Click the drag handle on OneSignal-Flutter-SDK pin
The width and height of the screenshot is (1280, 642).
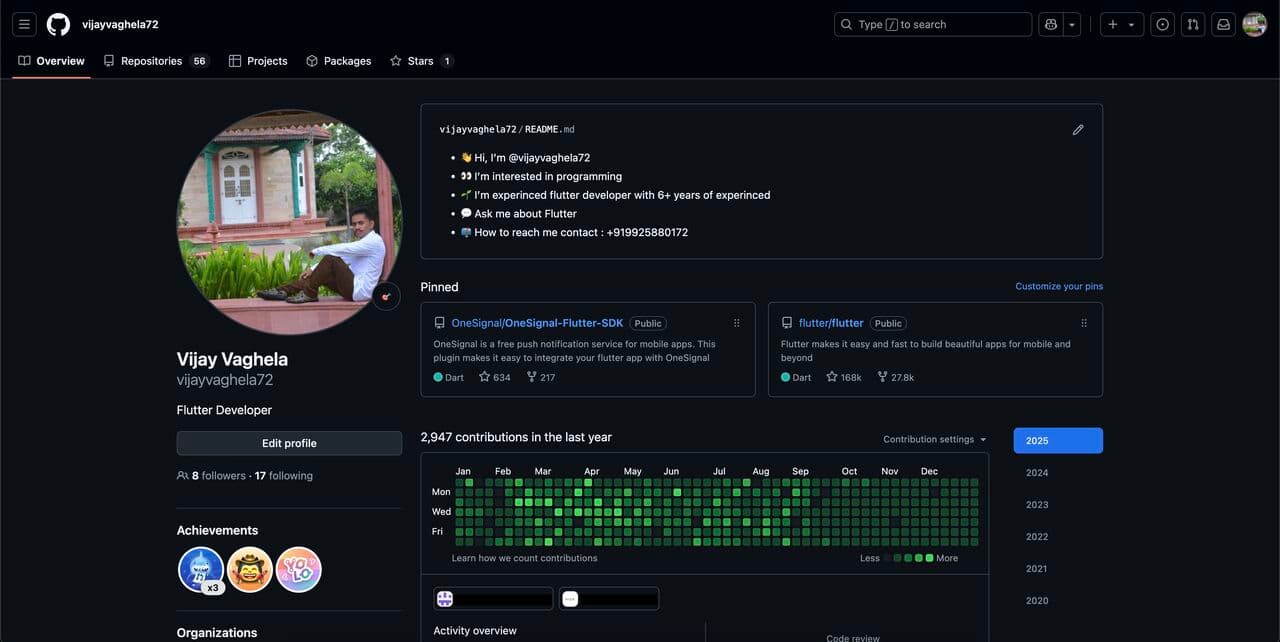click(737, 323)
